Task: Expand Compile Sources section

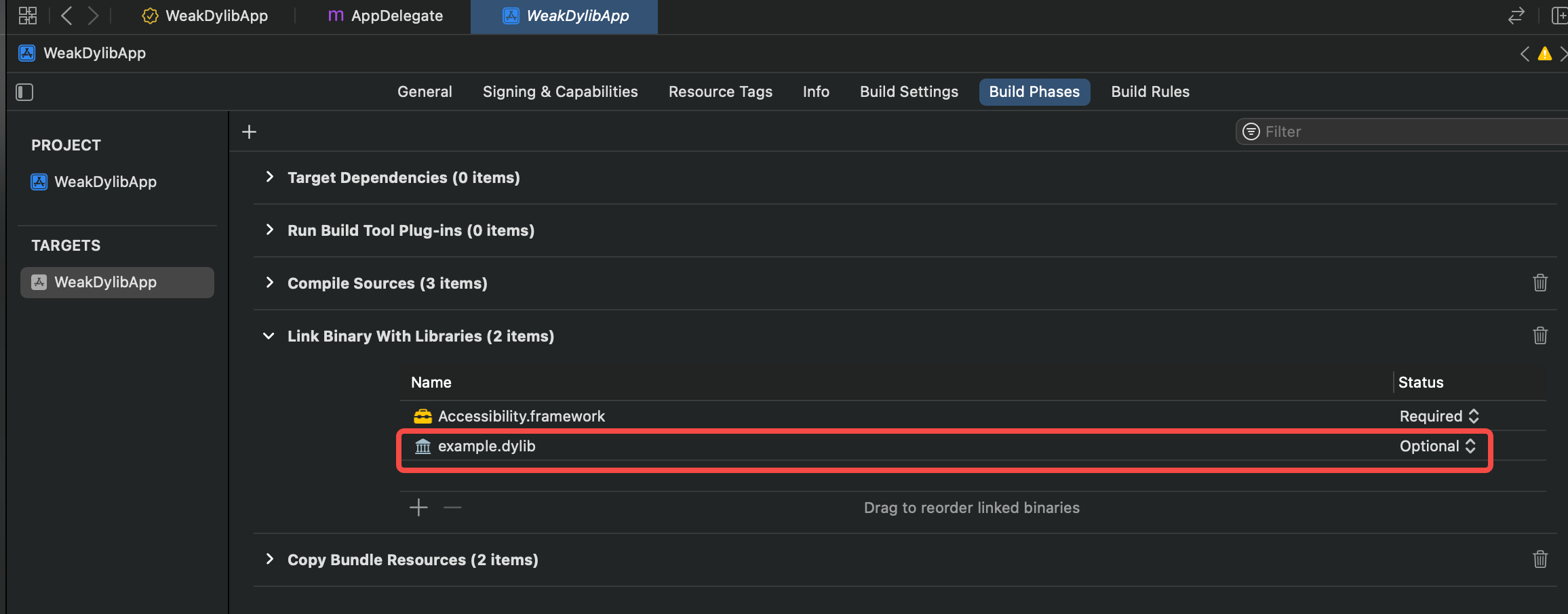Action: coord(269,283)
